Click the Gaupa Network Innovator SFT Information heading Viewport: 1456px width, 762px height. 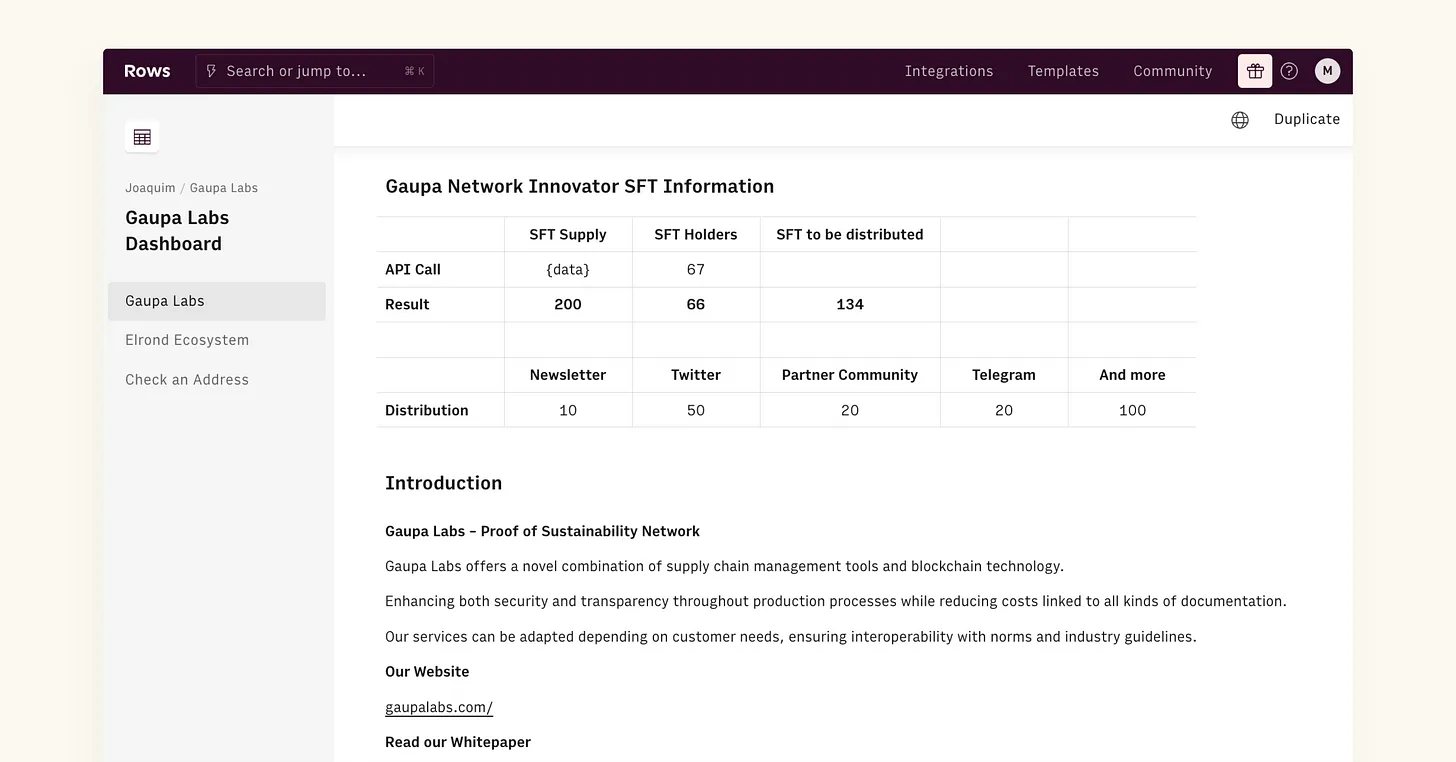pyautogui.click(x=580, y=186)
